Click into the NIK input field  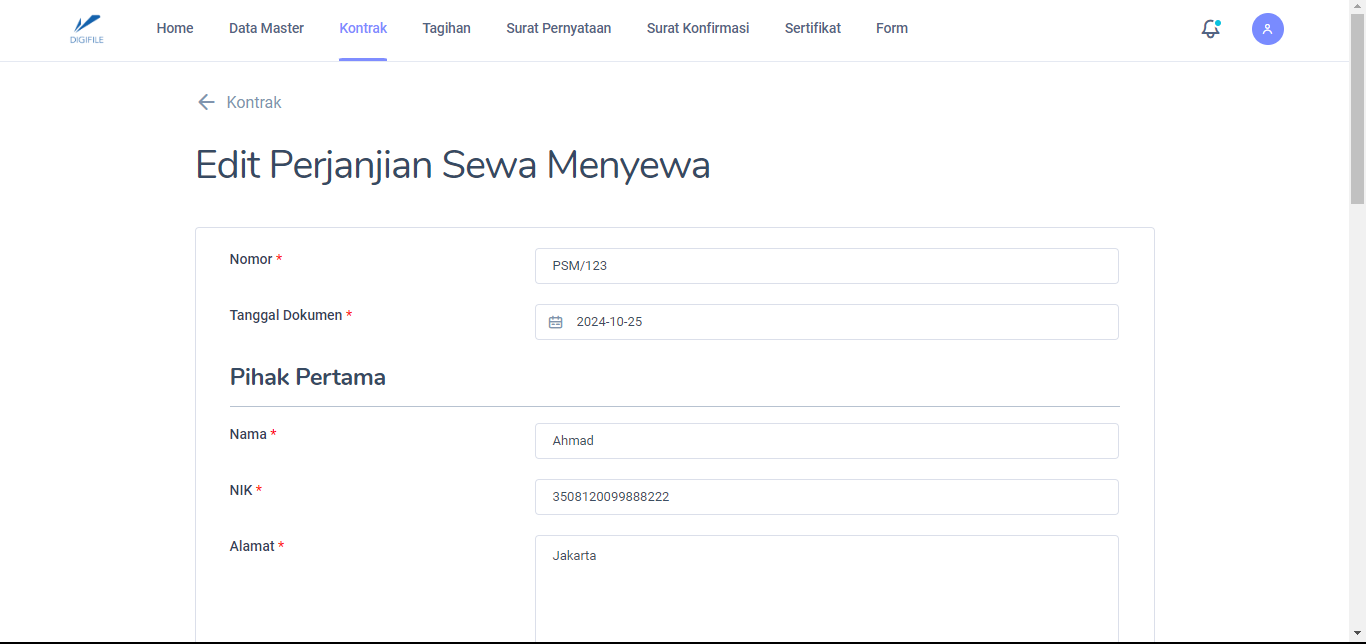[826, 497]
